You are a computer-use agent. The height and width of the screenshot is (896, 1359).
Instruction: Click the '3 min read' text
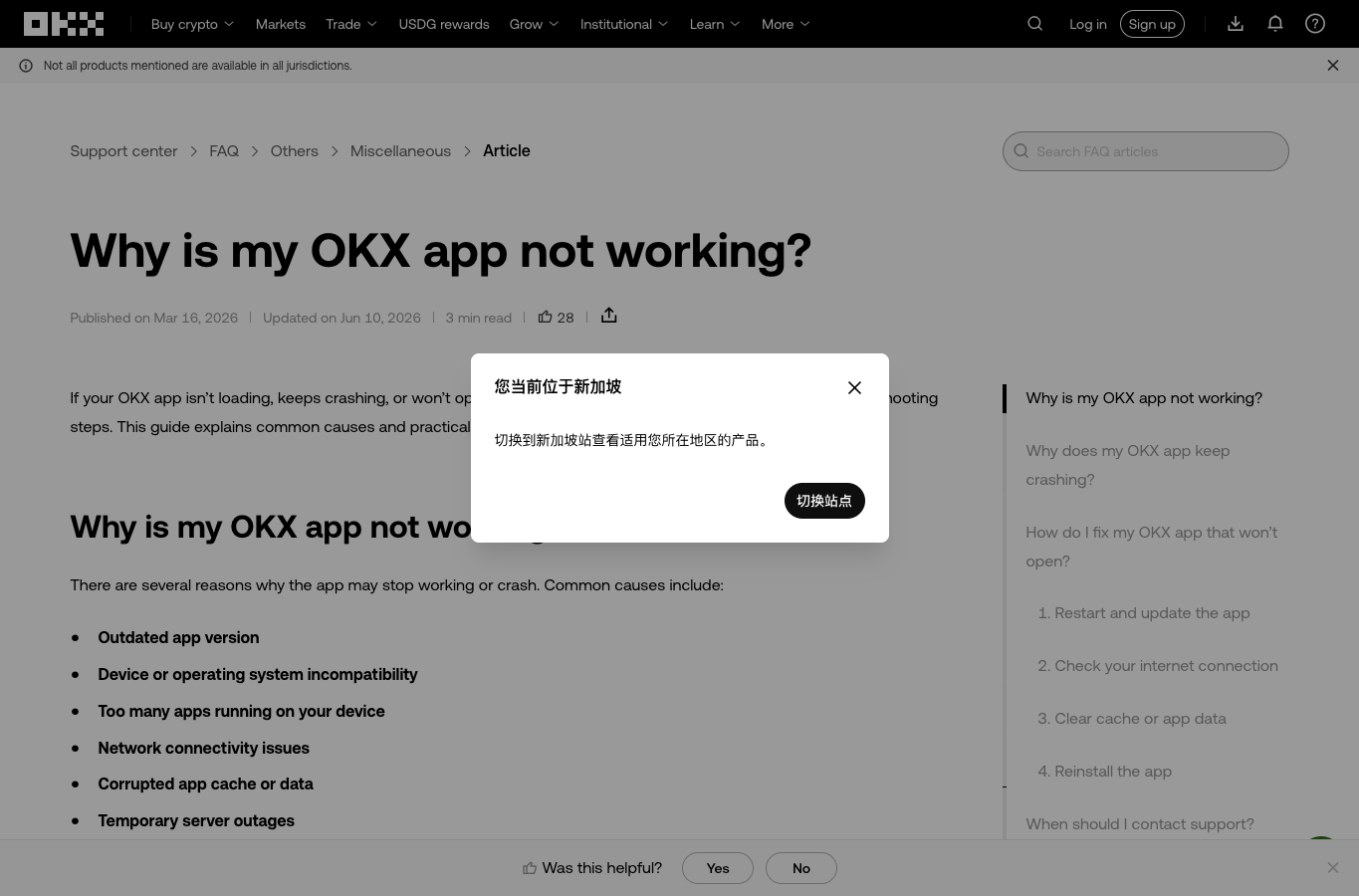[x=479, y=318]
